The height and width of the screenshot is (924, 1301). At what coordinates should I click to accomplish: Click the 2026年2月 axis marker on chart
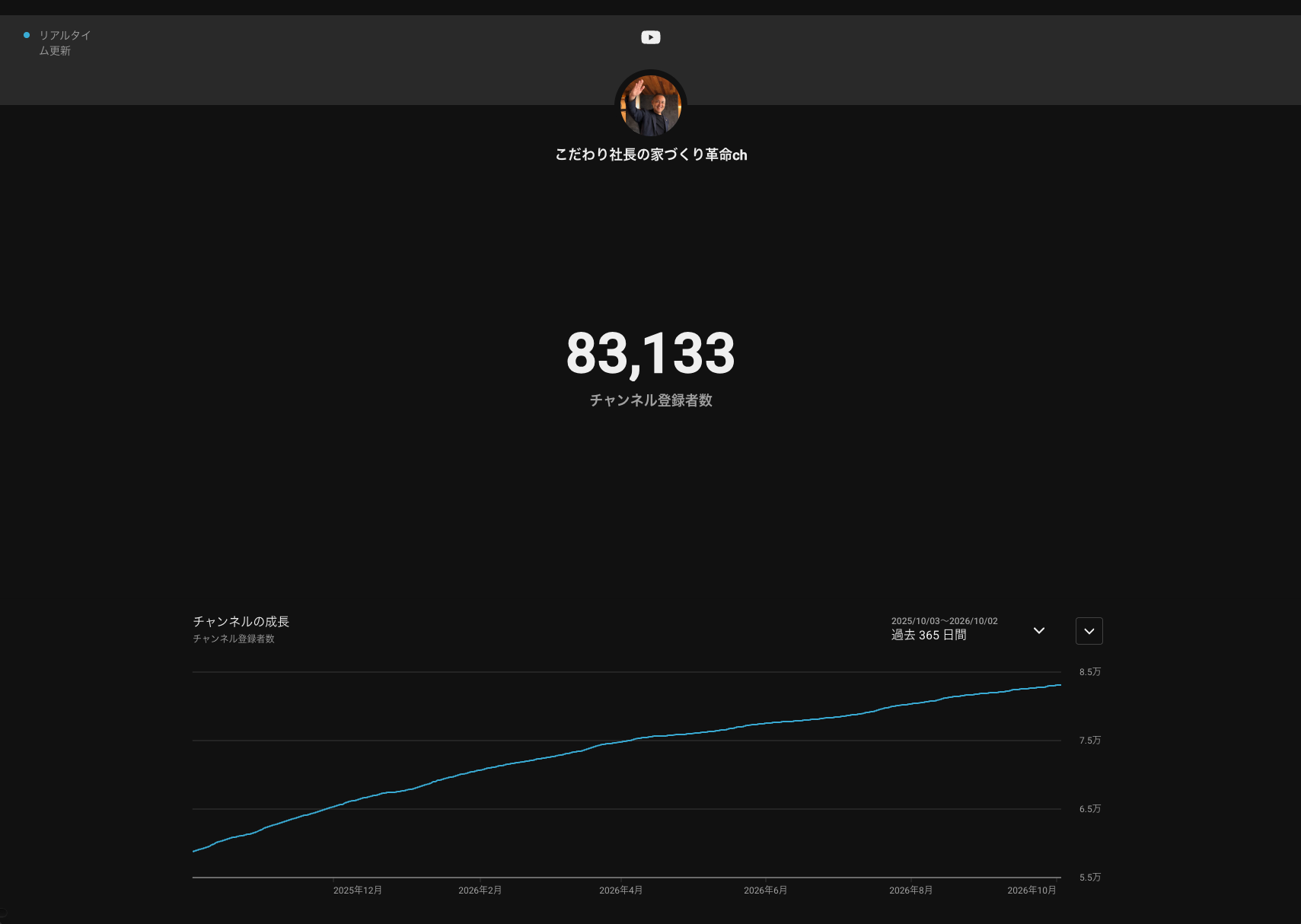pos(480,891)
